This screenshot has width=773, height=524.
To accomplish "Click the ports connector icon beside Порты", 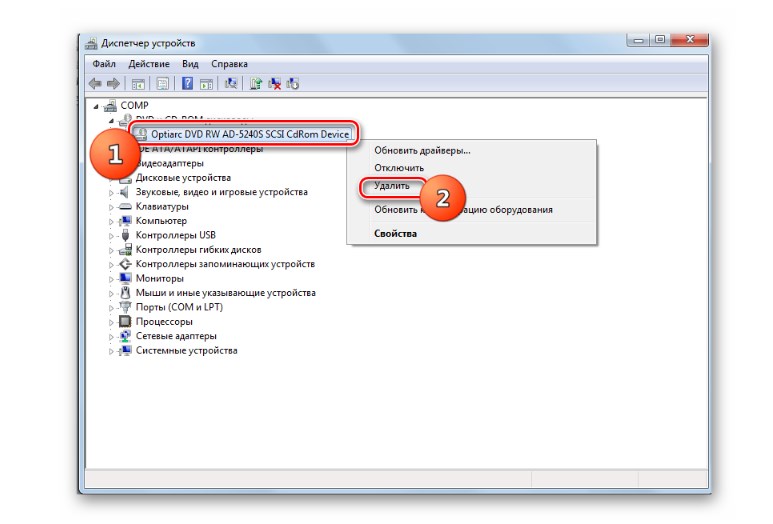I will coord(125,307).
